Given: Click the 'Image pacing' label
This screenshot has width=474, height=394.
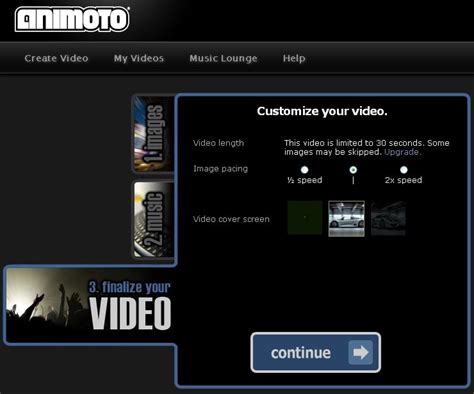Looking at the screenshot, I should click(x=220, y=169).
